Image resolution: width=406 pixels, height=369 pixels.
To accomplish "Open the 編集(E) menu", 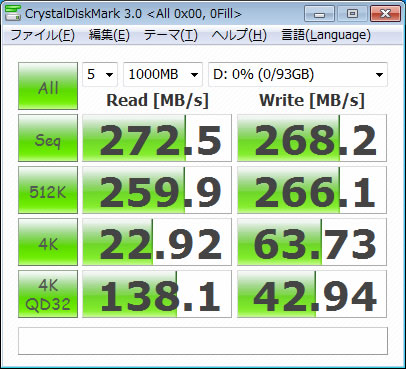I will (x=109, y=35).
